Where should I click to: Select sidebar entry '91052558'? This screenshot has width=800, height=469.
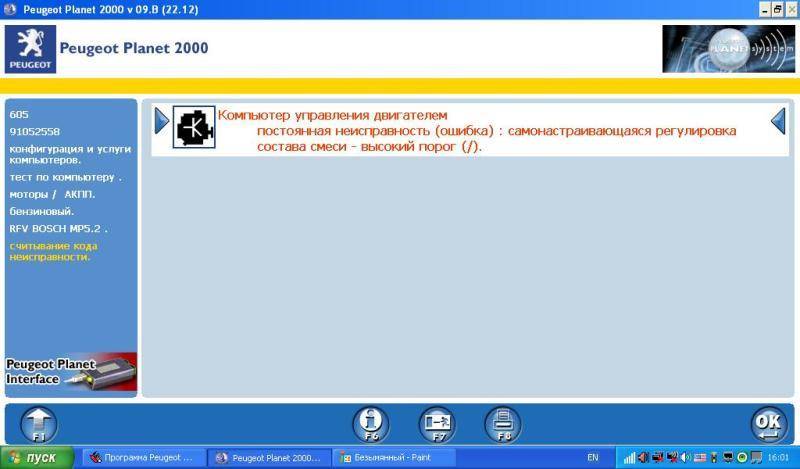34,132
